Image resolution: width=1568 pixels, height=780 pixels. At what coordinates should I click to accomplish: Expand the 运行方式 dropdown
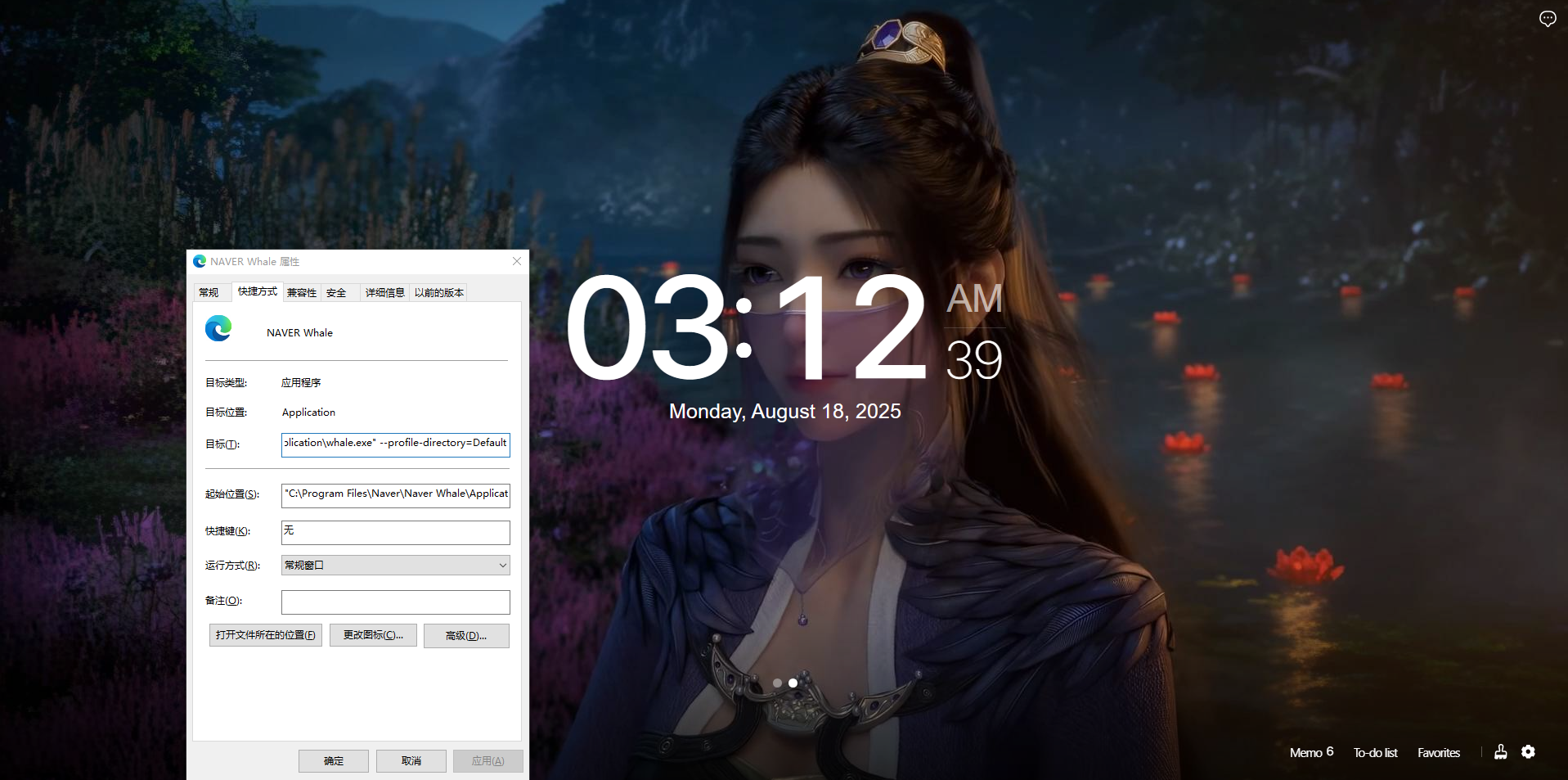(502, 566)
